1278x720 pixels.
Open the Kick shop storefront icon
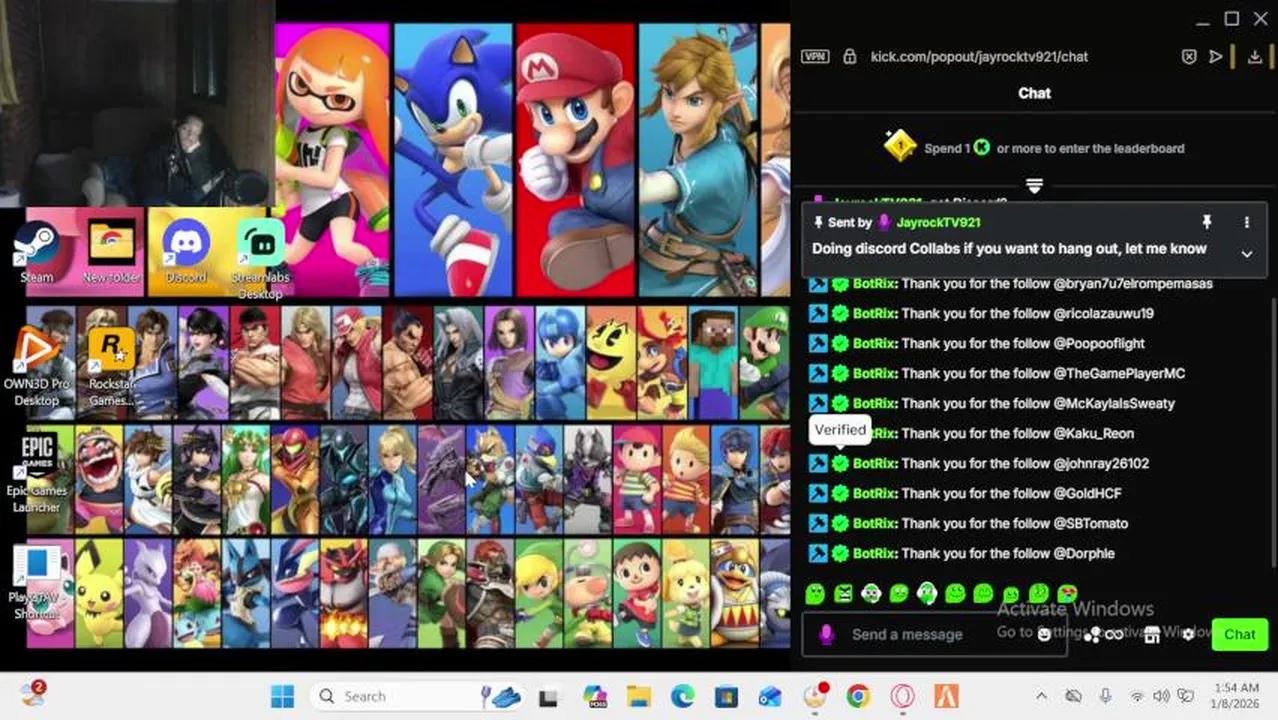(x=1151, y=634)
